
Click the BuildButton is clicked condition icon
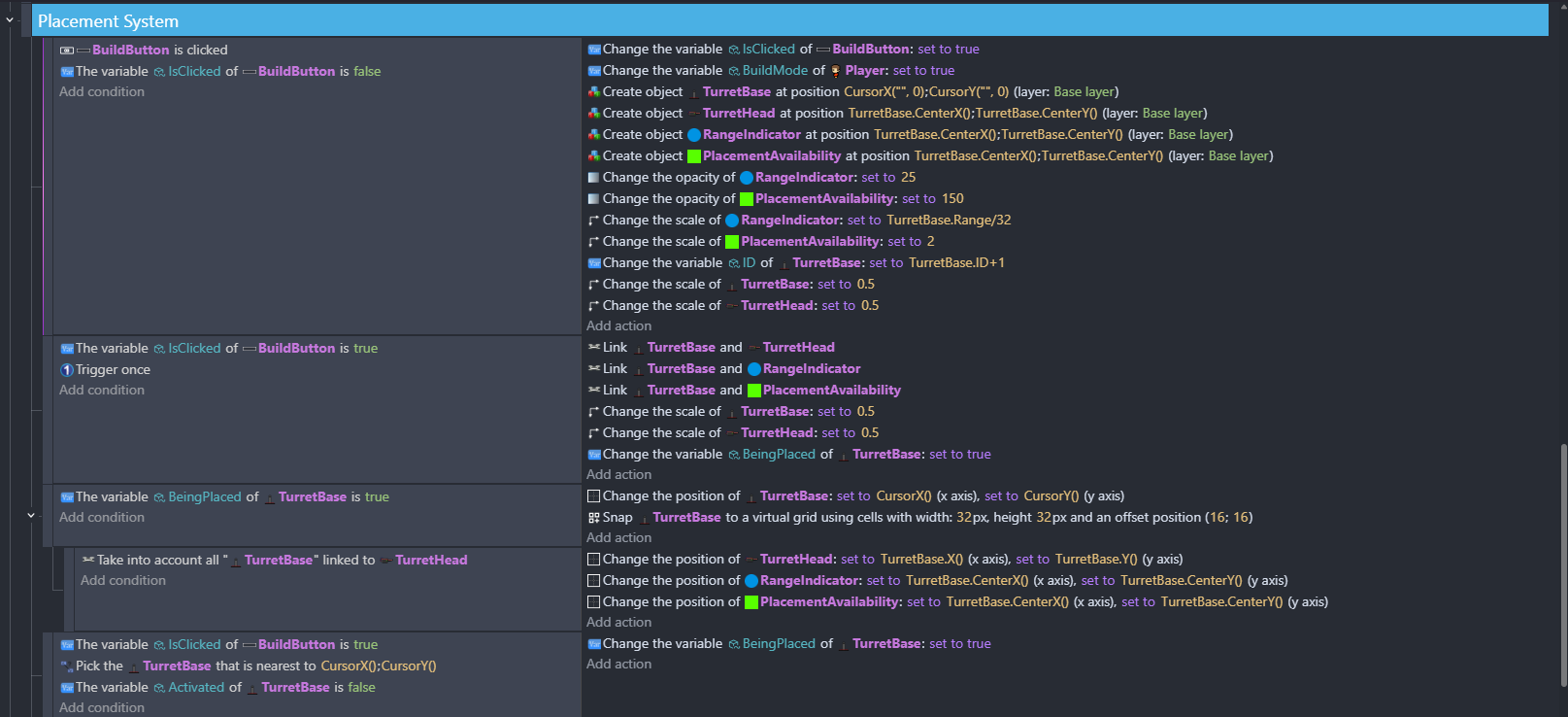[67, 51]
